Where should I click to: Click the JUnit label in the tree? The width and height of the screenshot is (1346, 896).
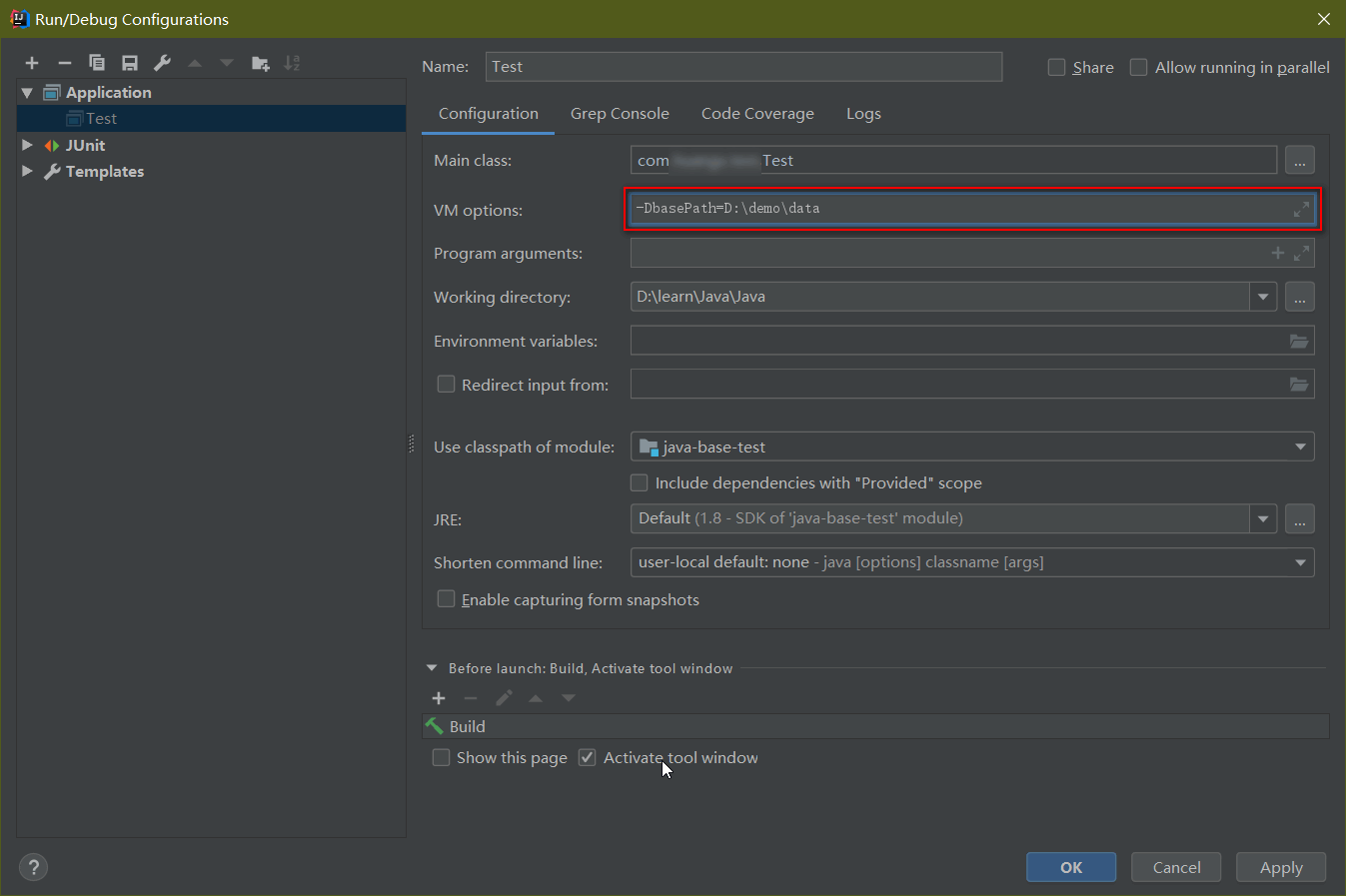click(x=86, y=145)
